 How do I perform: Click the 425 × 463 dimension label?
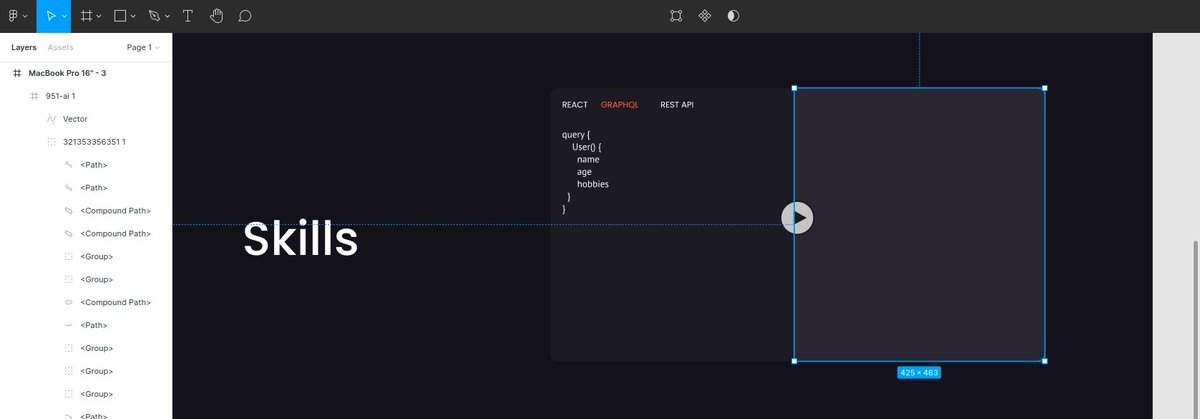(919, 372)
